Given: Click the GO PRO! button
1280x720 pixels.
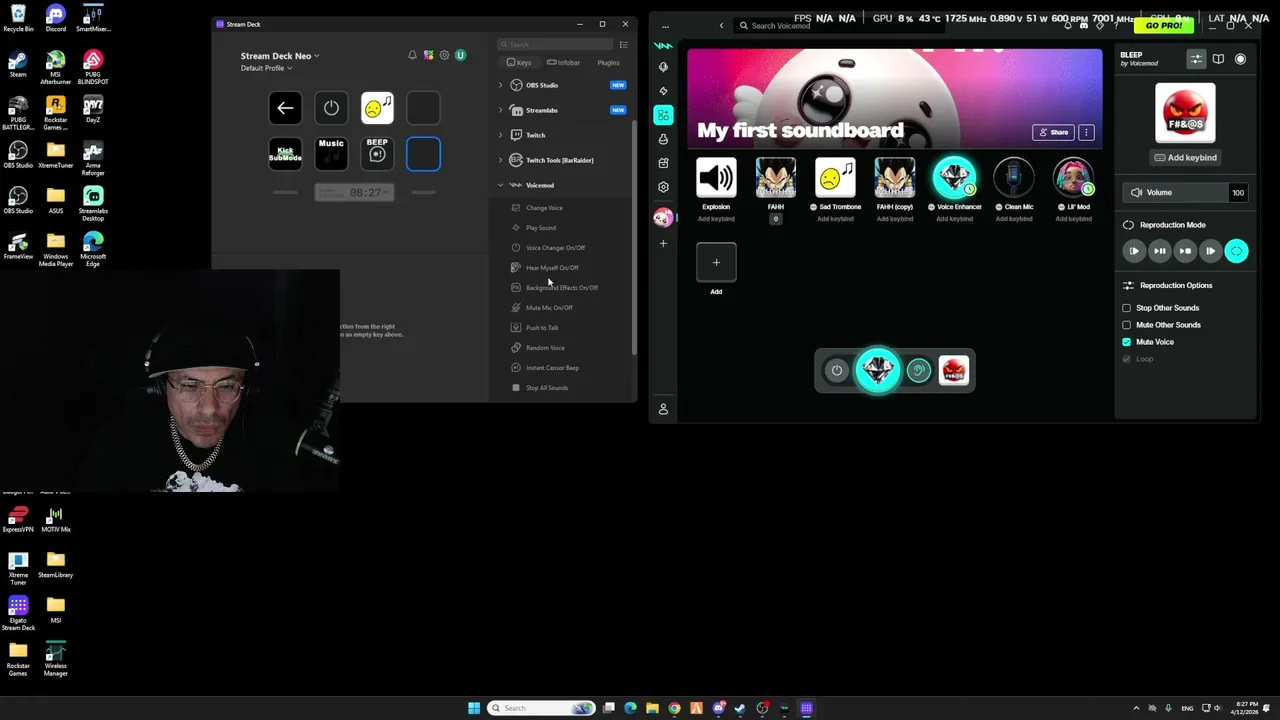Looking at the screenshot, I should point(1164,25).
